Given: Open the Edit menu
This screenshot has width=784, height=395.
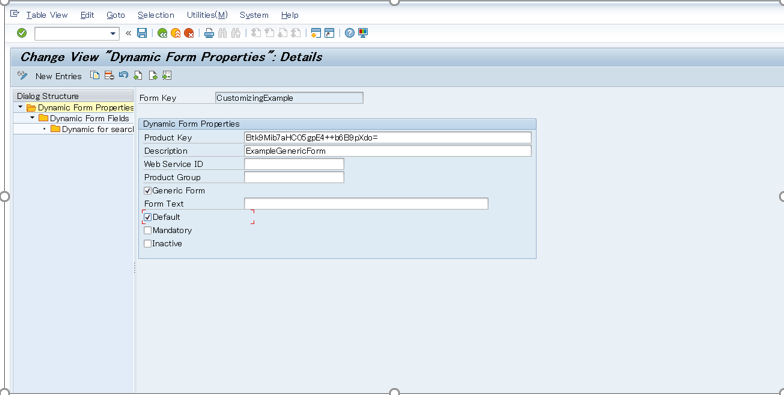Looking at the screenshot, I should (x=87, y=15).
